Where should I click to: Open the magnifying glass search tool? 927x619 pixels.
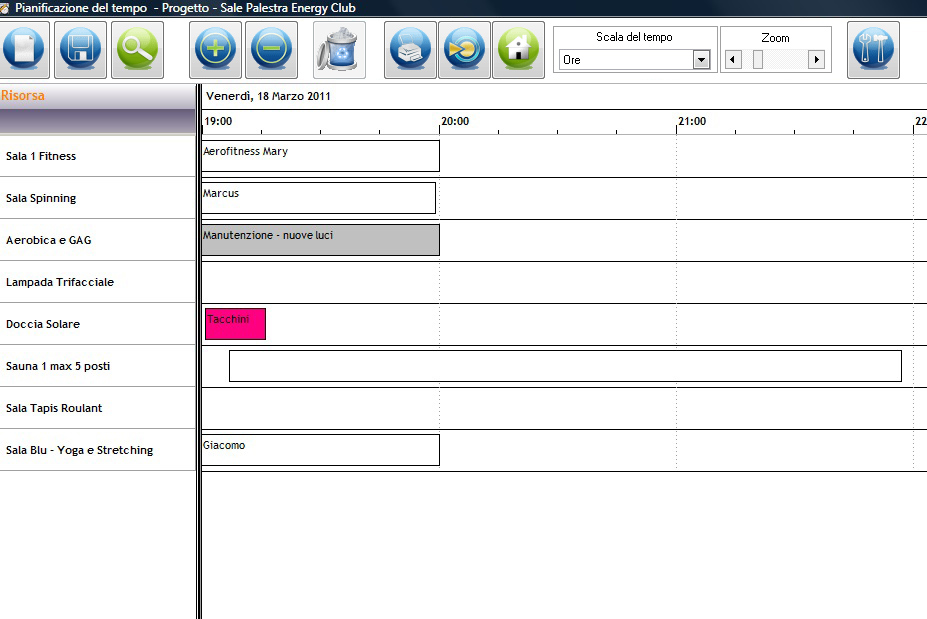point(137,50)
